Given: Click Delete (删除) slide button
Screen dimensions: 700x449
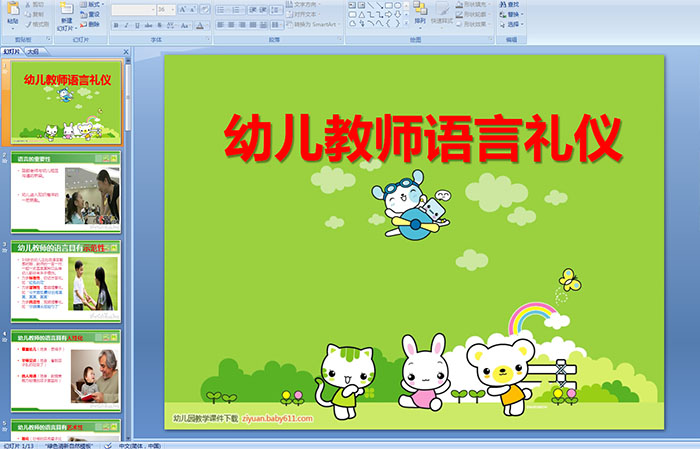Looking at the screenshot, I should click(90, 24).
